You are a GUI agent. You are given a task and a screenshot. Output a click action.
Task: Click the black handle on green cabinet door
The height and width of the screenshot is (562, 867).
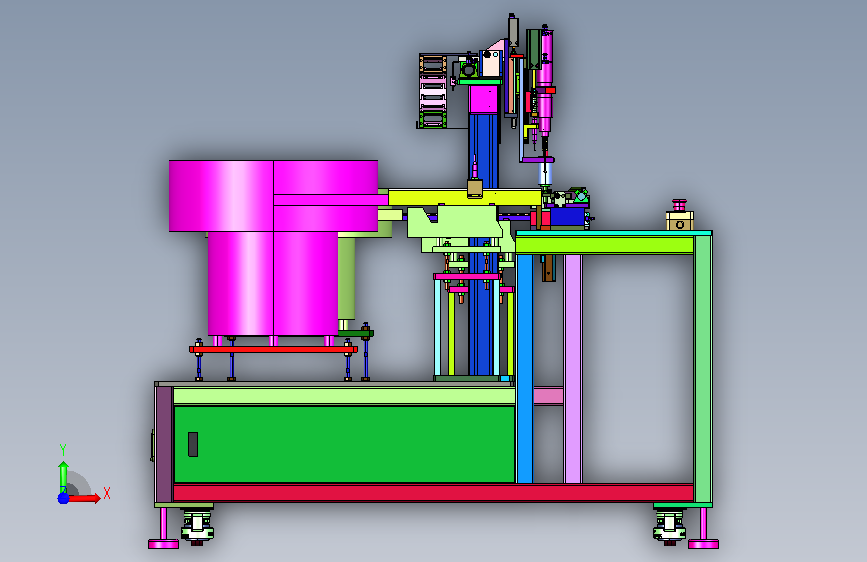[193, 444]
